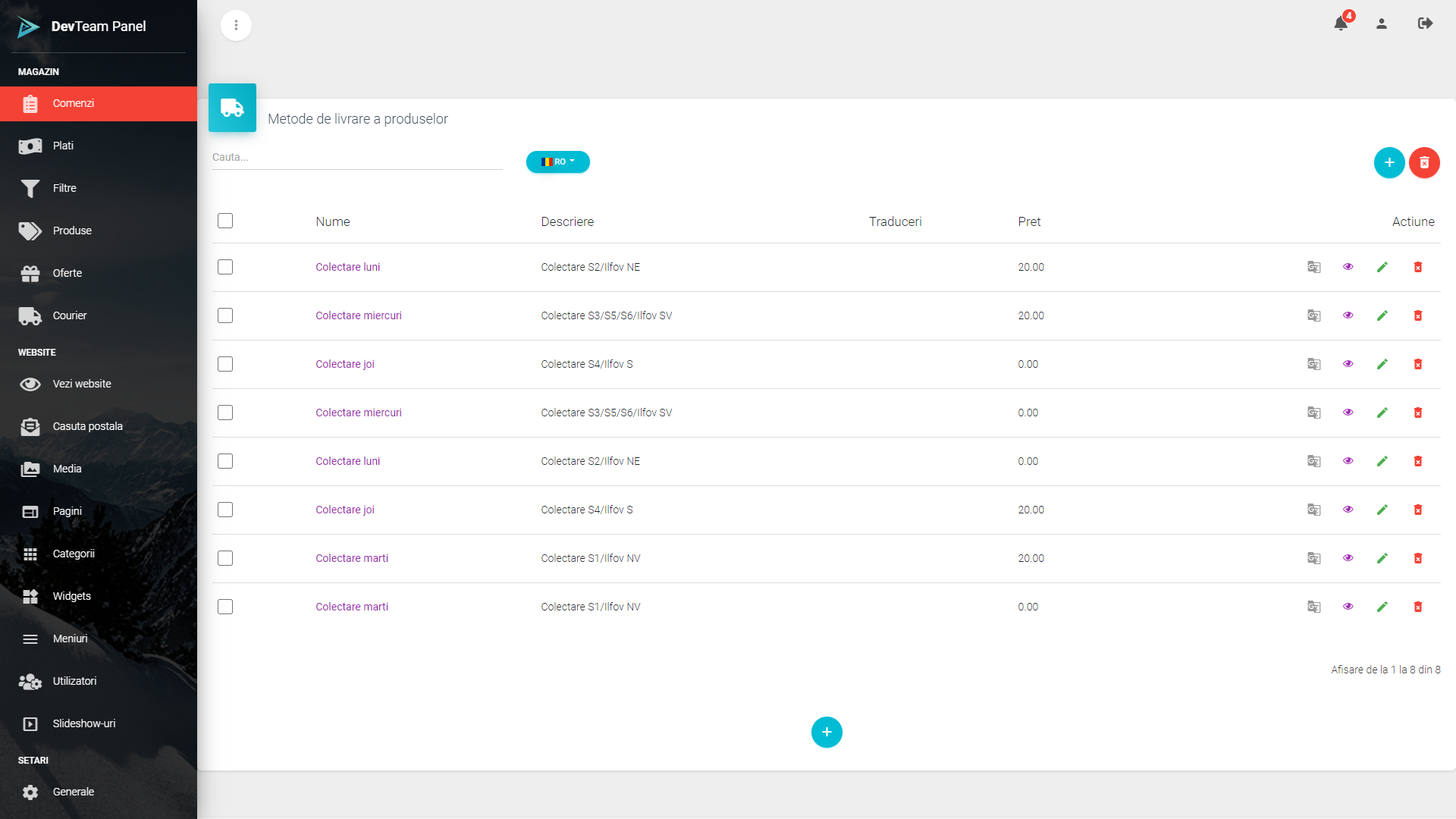Check the select-all checkbox in header
Viewport: 1456px width, 819px height.
click(x=225, y=221)
